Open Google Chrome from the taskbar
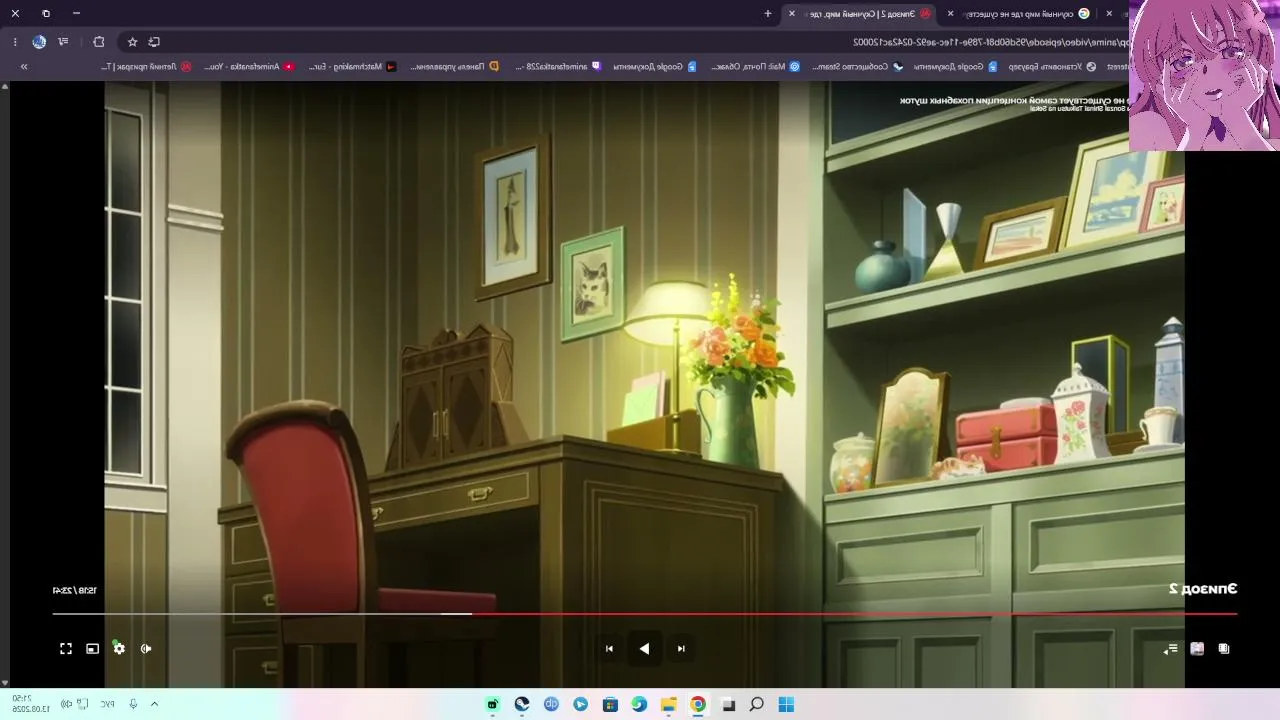The height and width of the screenshot is (720, 1280). click(x=698, y=705)
